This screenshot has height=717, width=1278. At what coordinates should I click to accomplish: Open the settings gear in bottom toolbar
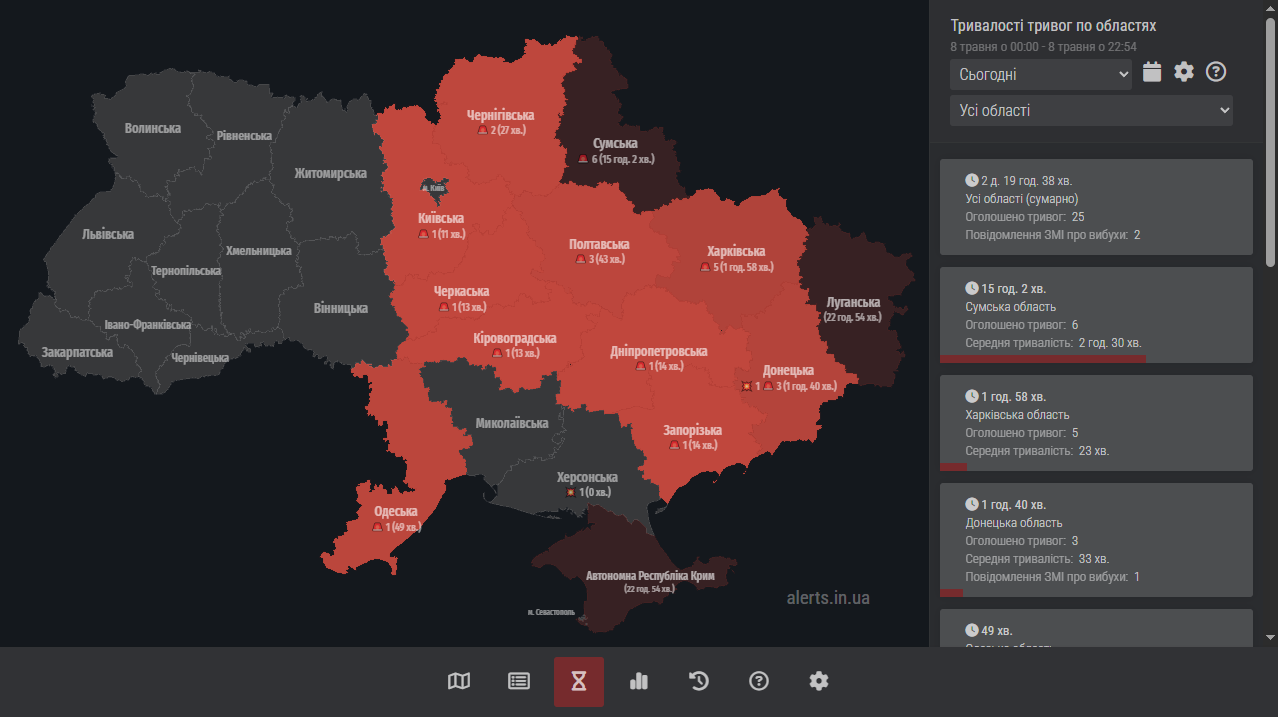819,681
